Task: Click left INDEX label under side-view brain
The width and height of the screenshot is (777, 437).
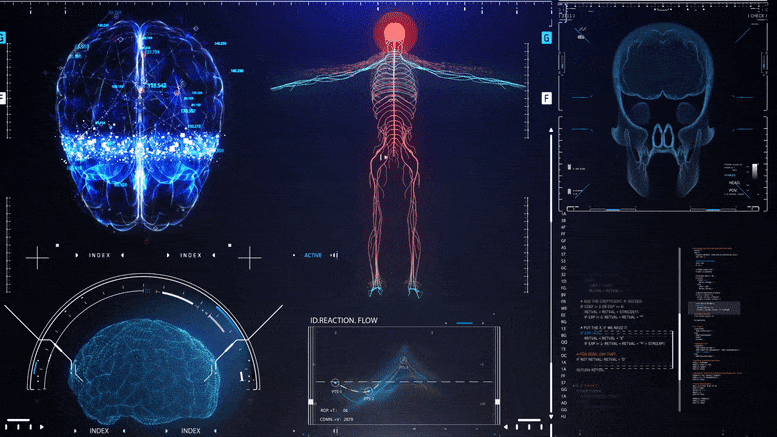Action: 99,431
